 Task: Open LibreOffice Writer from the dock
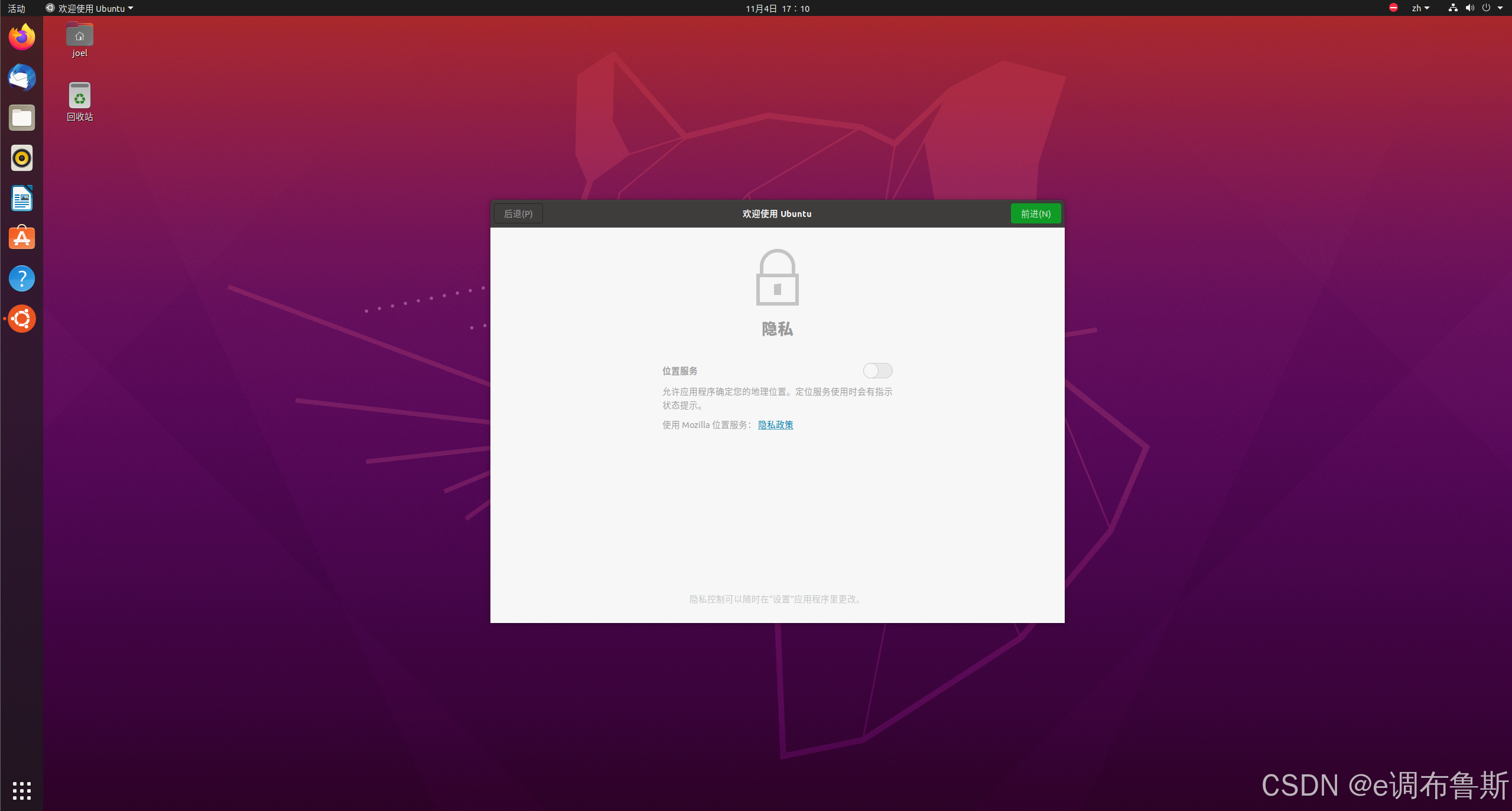pos(22,199)
